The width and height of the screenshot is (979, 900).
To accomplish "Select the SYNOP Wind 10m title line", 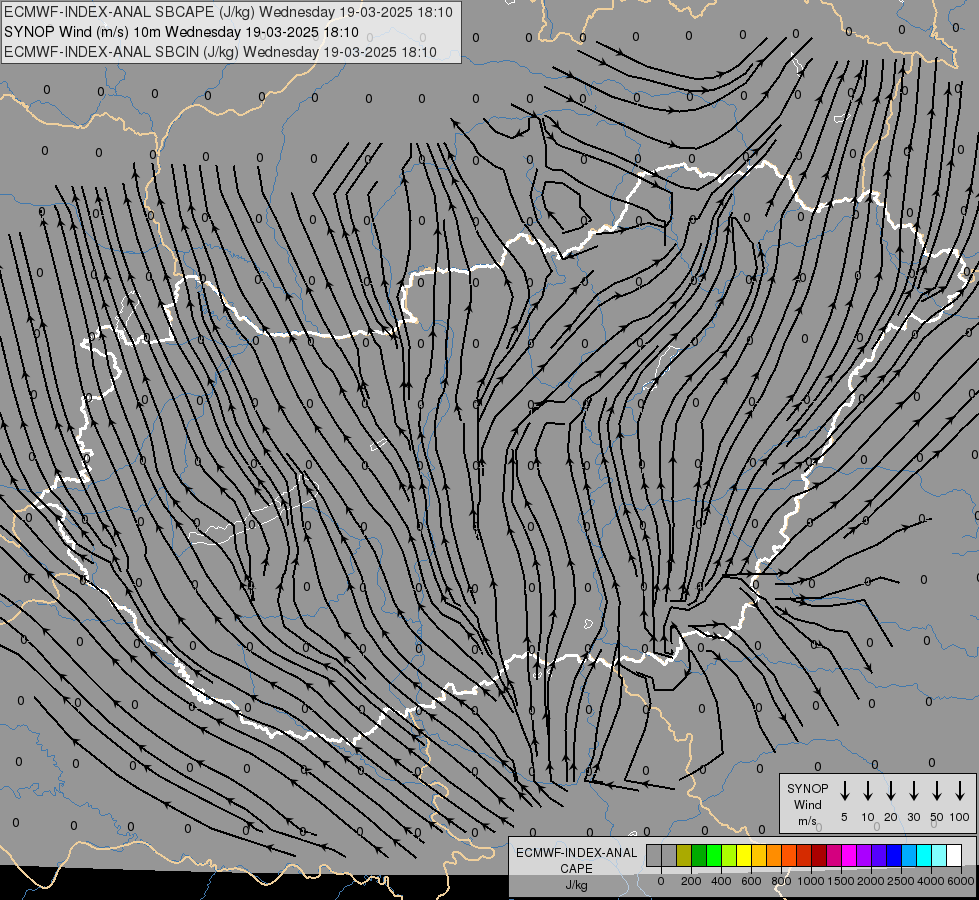I will point(181,32).
